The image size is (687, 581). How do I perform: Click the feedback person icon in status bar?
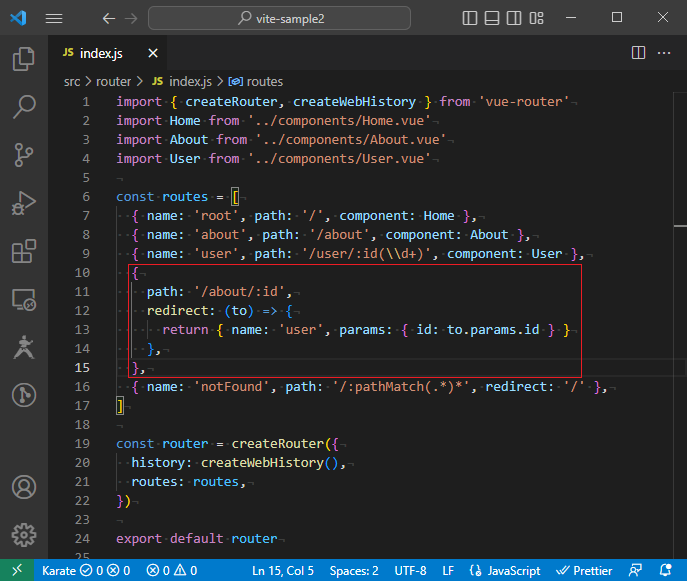[635, 570]
